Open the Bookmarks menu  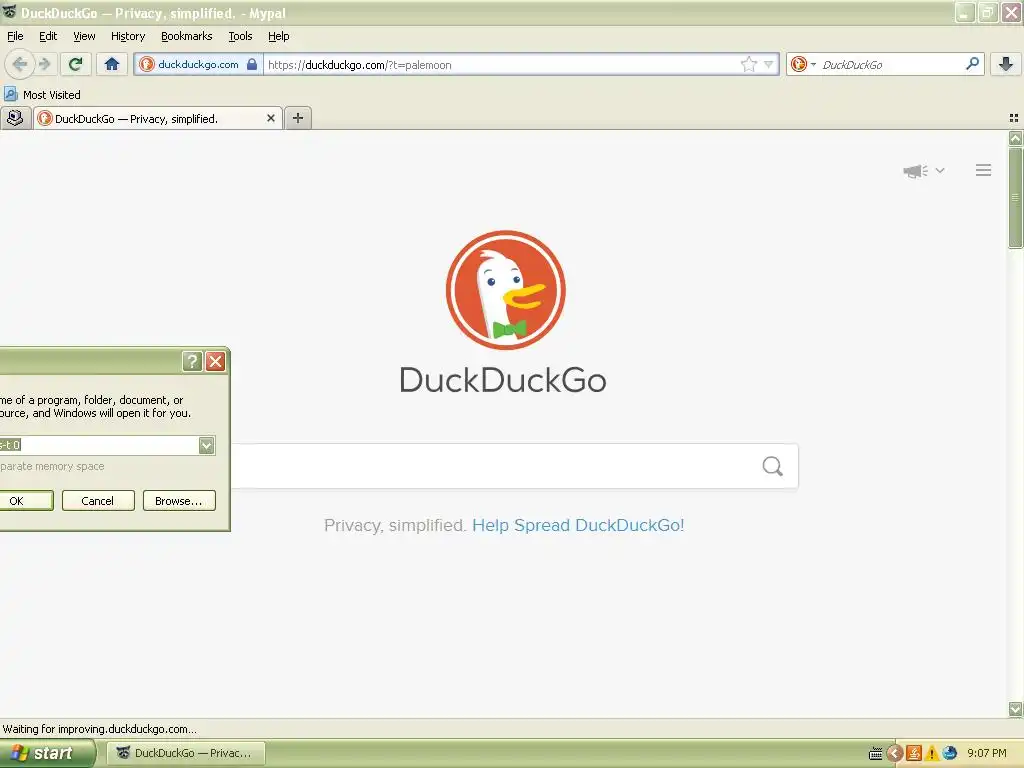(x=187, y=36)
